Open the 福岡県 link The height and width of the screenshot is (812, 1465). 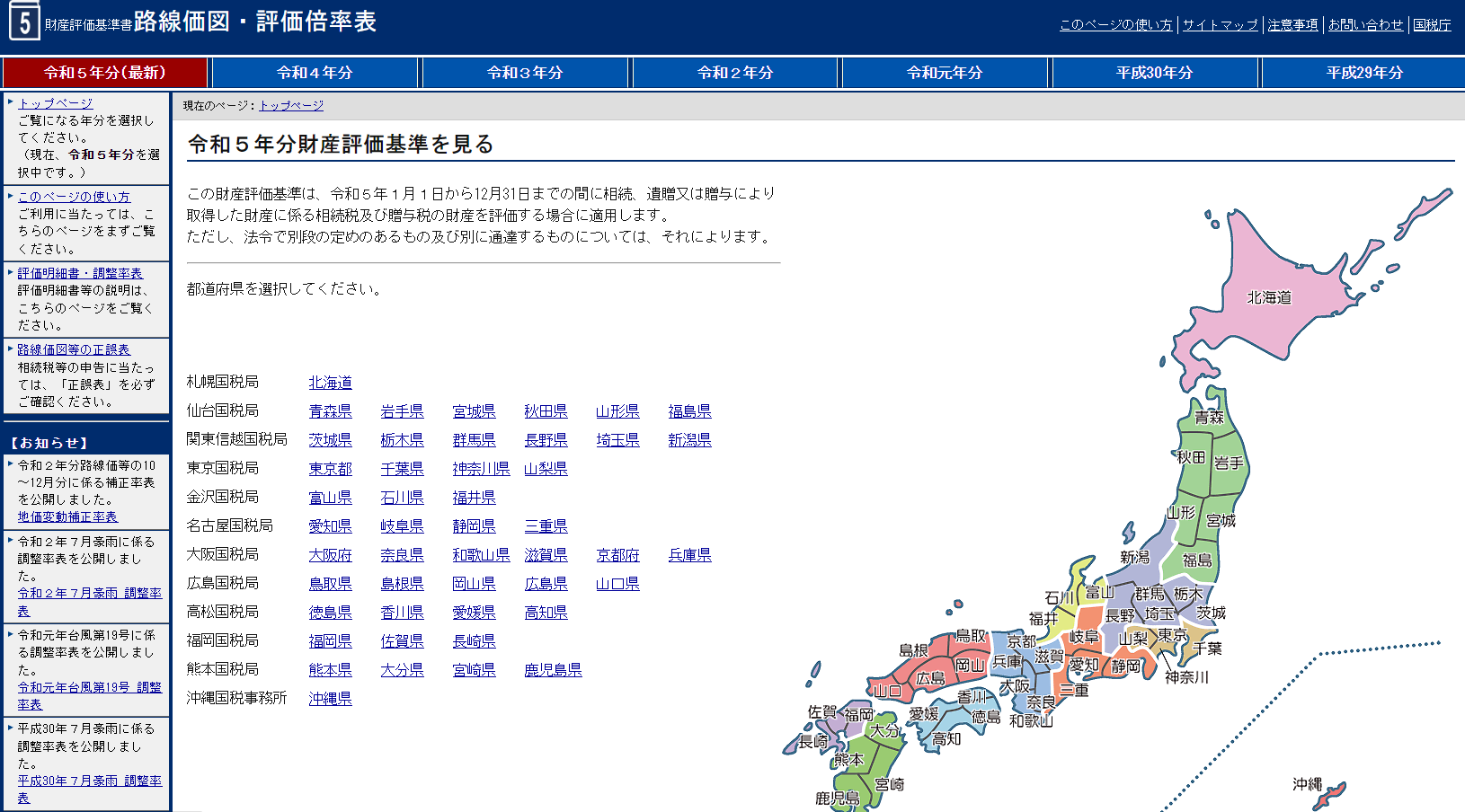[x=331, y=641]
